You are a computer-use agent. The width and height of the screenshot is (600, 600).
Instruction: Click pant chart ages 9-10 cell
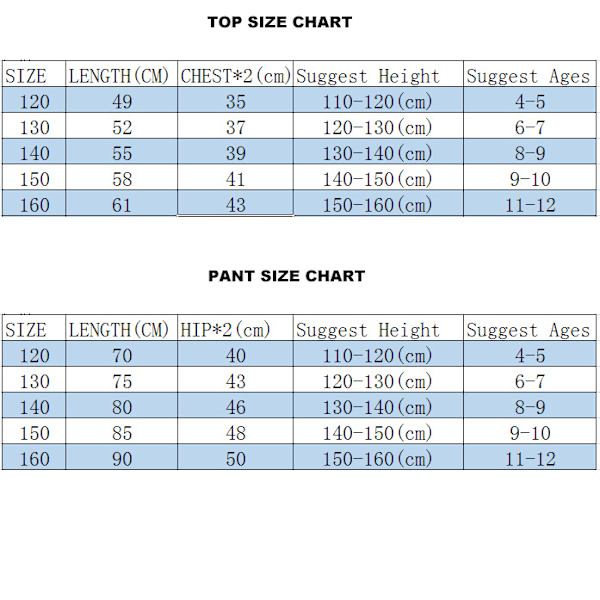(530, 431)
